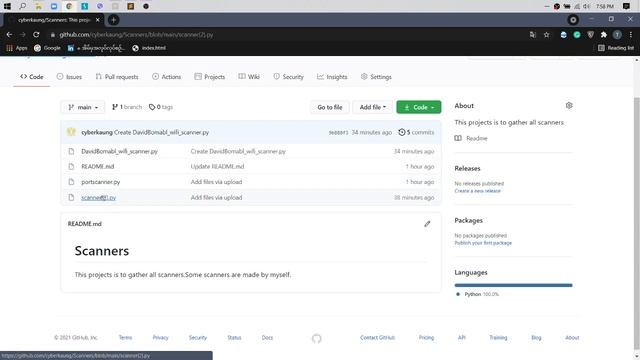Open the Add file dropdown
Viewport: 640px width, 360px height.
[x=372, y=107]
